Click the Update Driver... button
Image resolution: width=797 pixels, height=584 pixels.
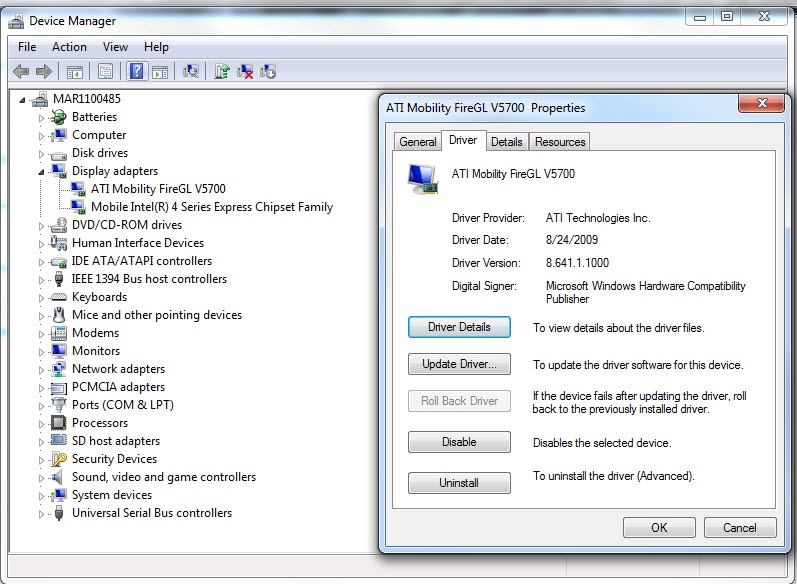pos(459,364)
